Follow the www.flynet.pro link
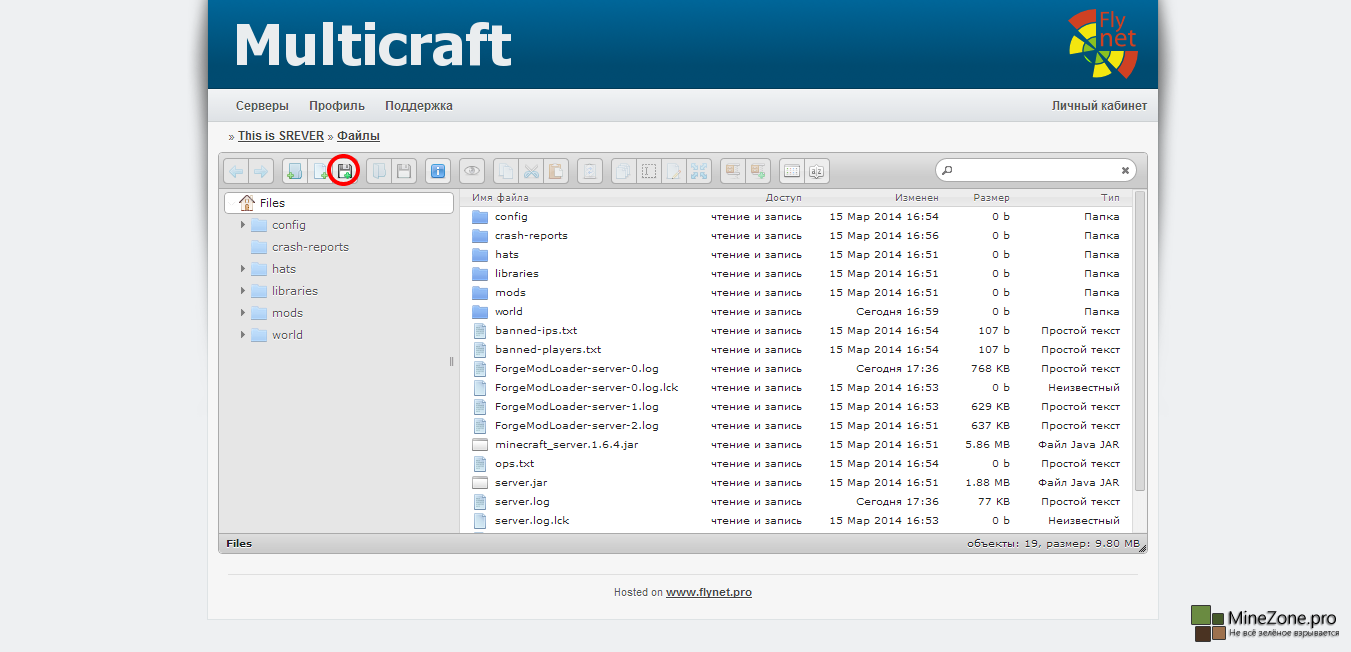1351x652 pixels. click(708, 592)
